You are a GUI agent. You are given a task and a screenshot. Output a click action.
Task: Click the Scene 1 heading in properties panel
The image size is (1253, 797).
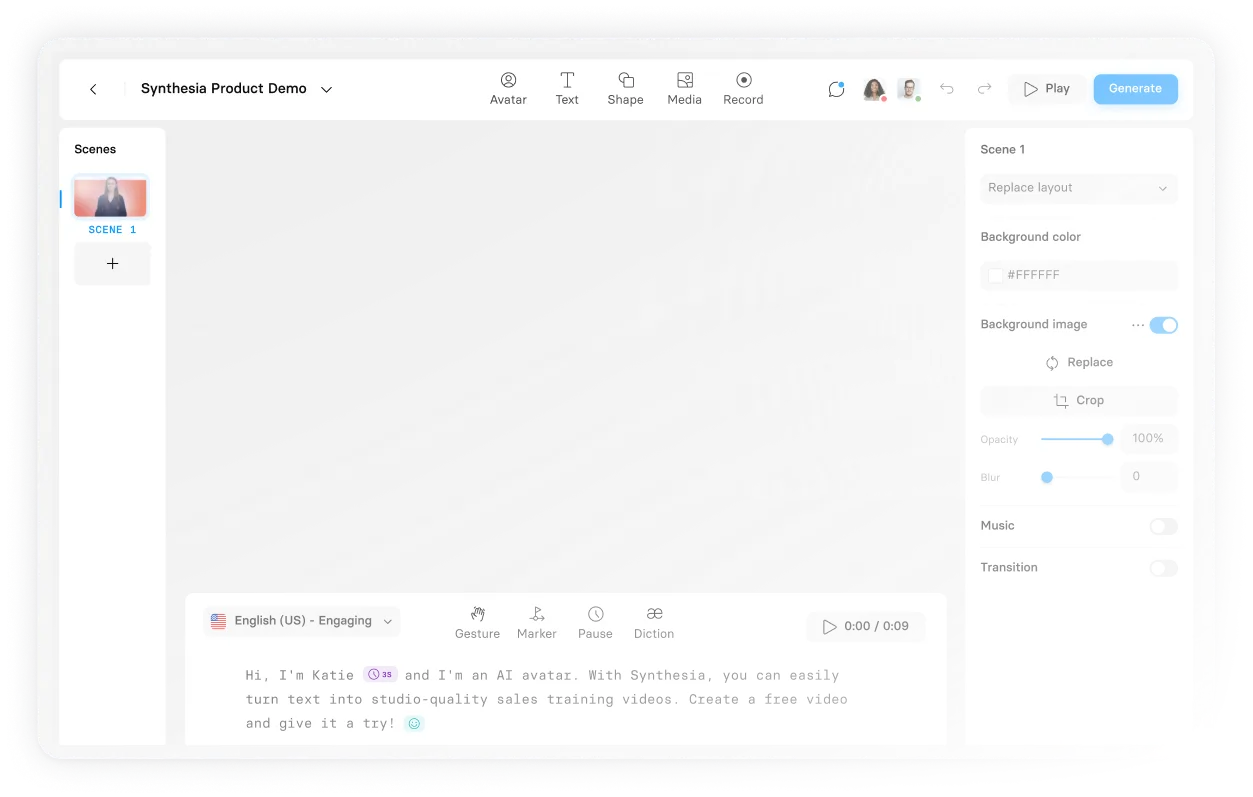(x=1003, y=149)
